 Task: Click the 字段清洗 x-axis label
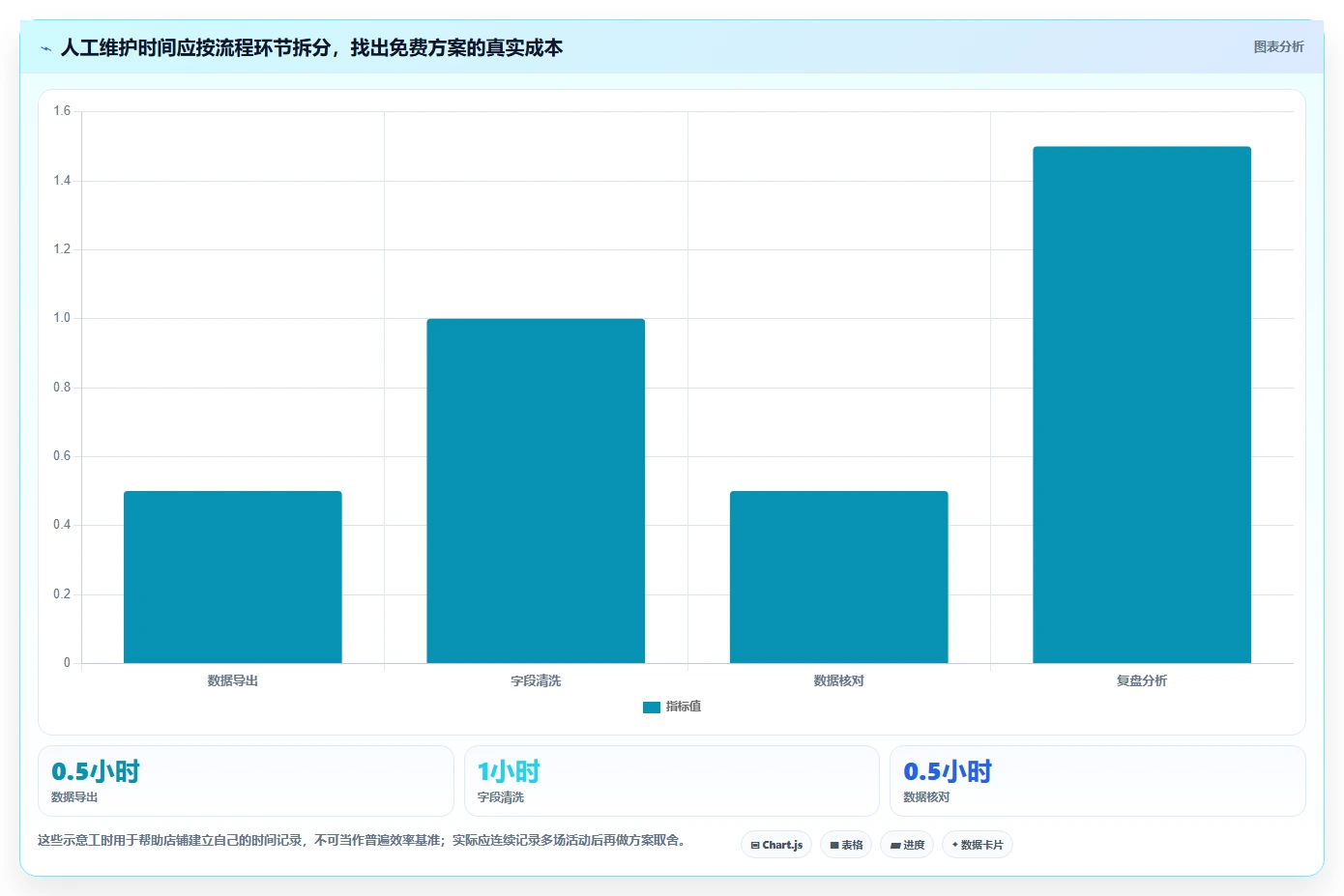[x=536, y=680]
